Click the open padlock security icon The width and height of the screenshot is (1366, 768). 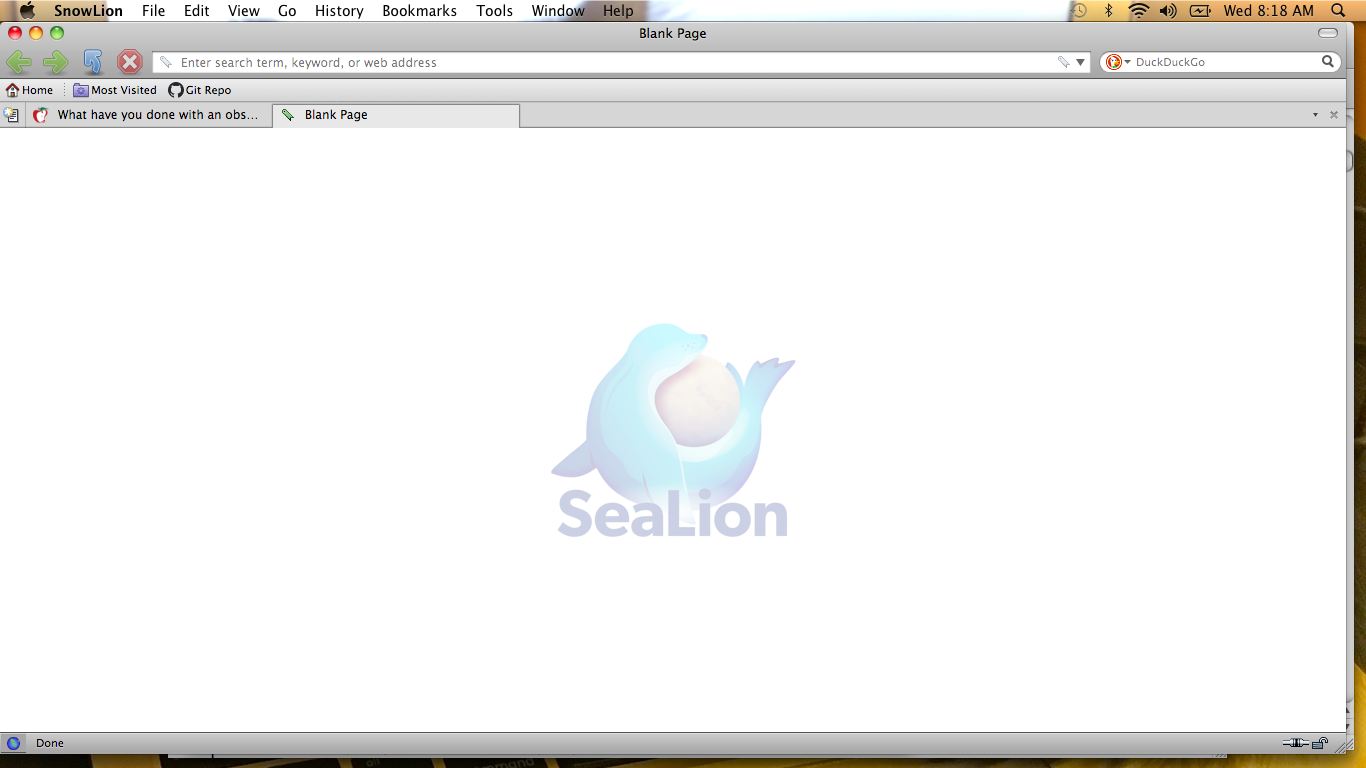point(1320,743)
